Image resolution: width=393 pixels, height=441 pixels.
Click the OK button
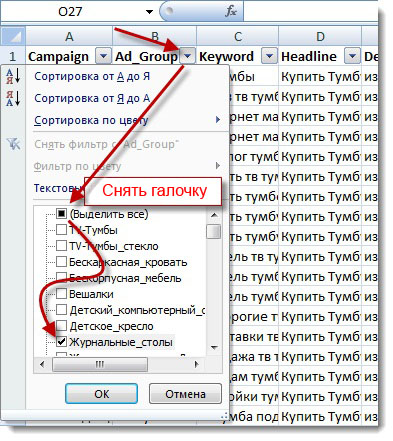pos(101,394)
